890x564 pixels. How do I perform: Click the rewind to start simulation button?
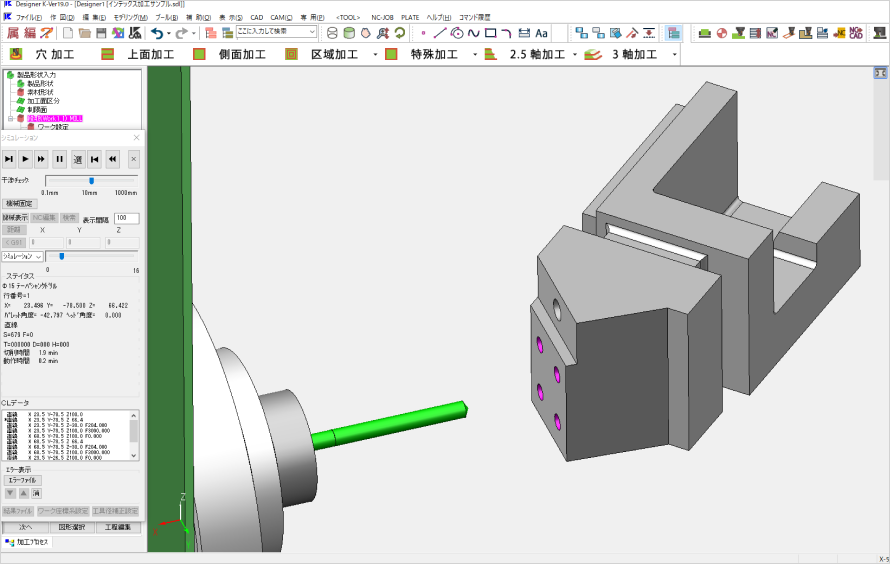[94, 159]
